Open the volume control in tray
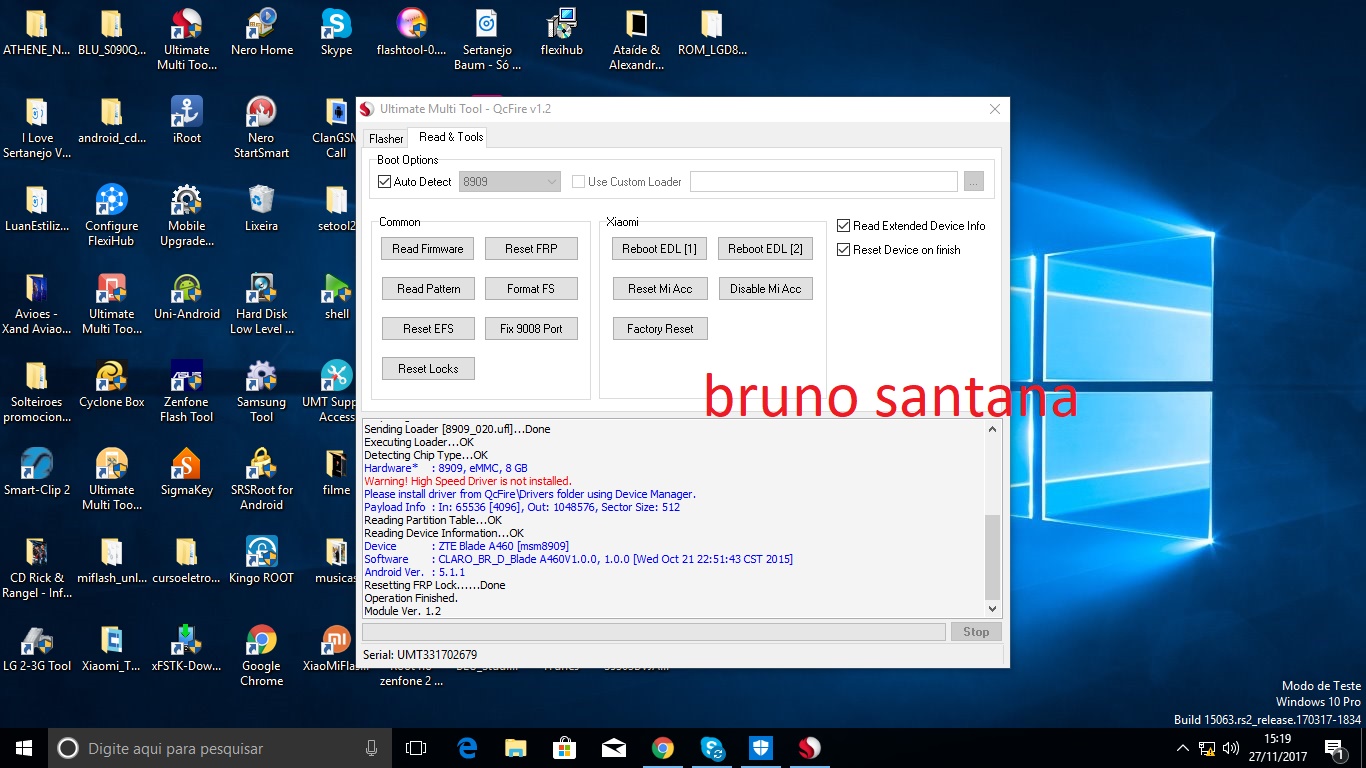Viewport: 1366px width, 768px height. click(x=1231, y=748)
